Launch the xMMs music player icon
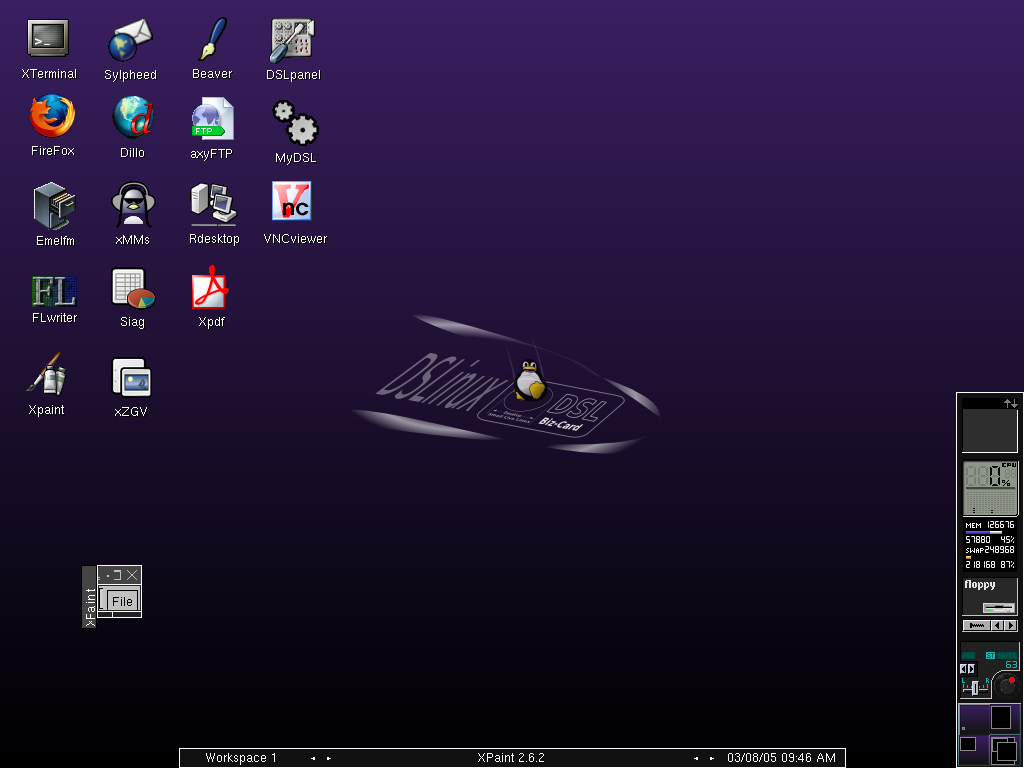1024x768 pixels. coord(131,205)
